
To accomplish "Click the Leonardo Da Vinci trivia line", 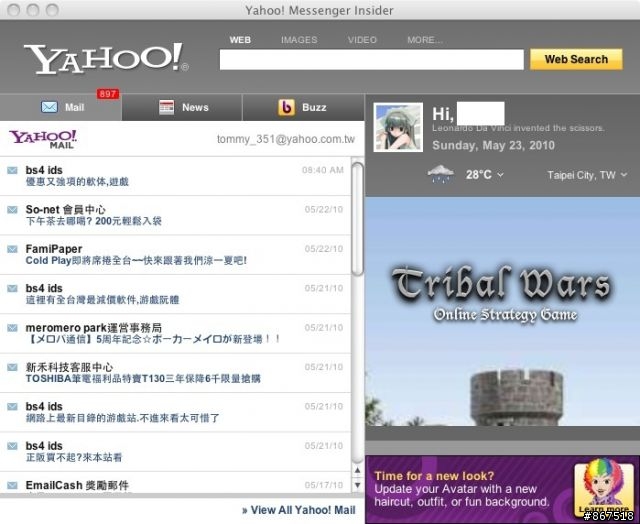I will click(518, 128).
